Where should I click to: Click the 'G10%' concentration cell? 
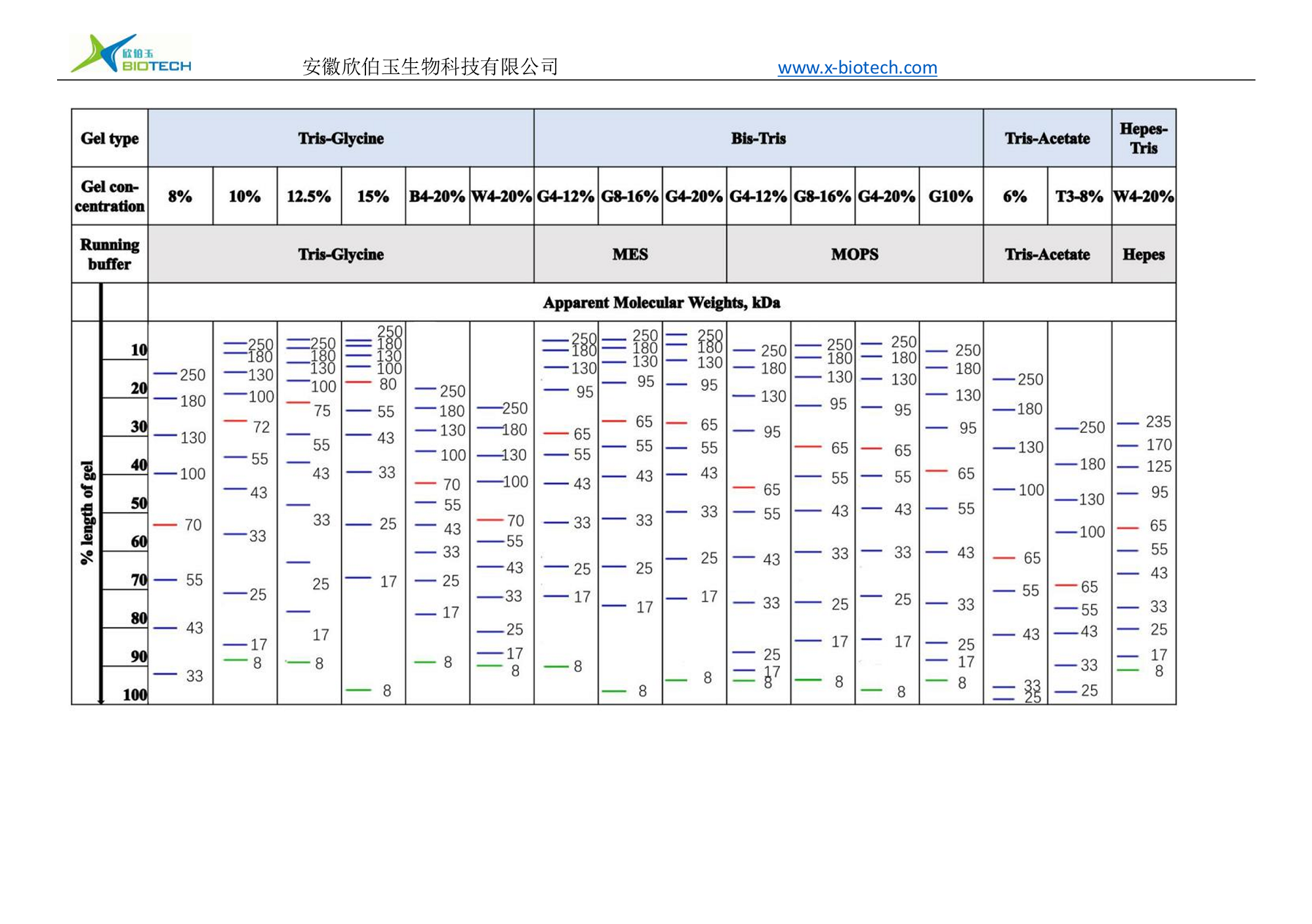[x=951, y=196]
